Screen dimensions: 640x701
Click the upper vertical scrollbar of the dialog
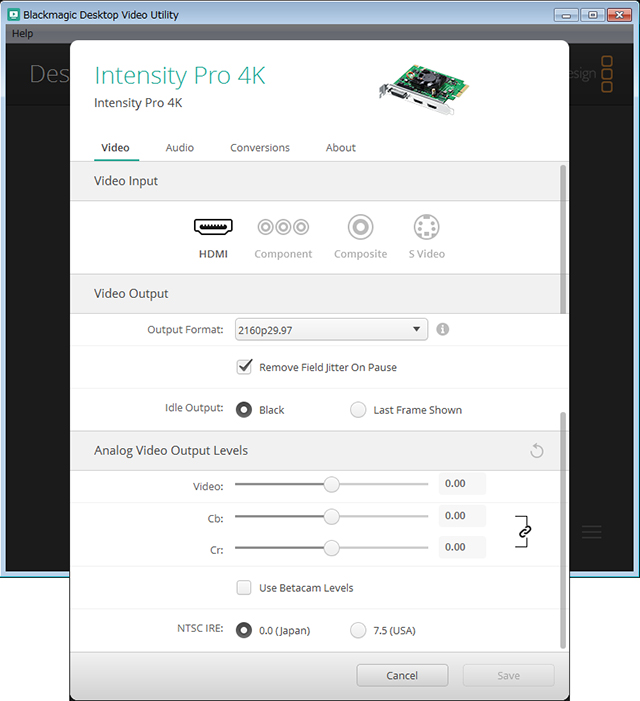coord(563,239)
